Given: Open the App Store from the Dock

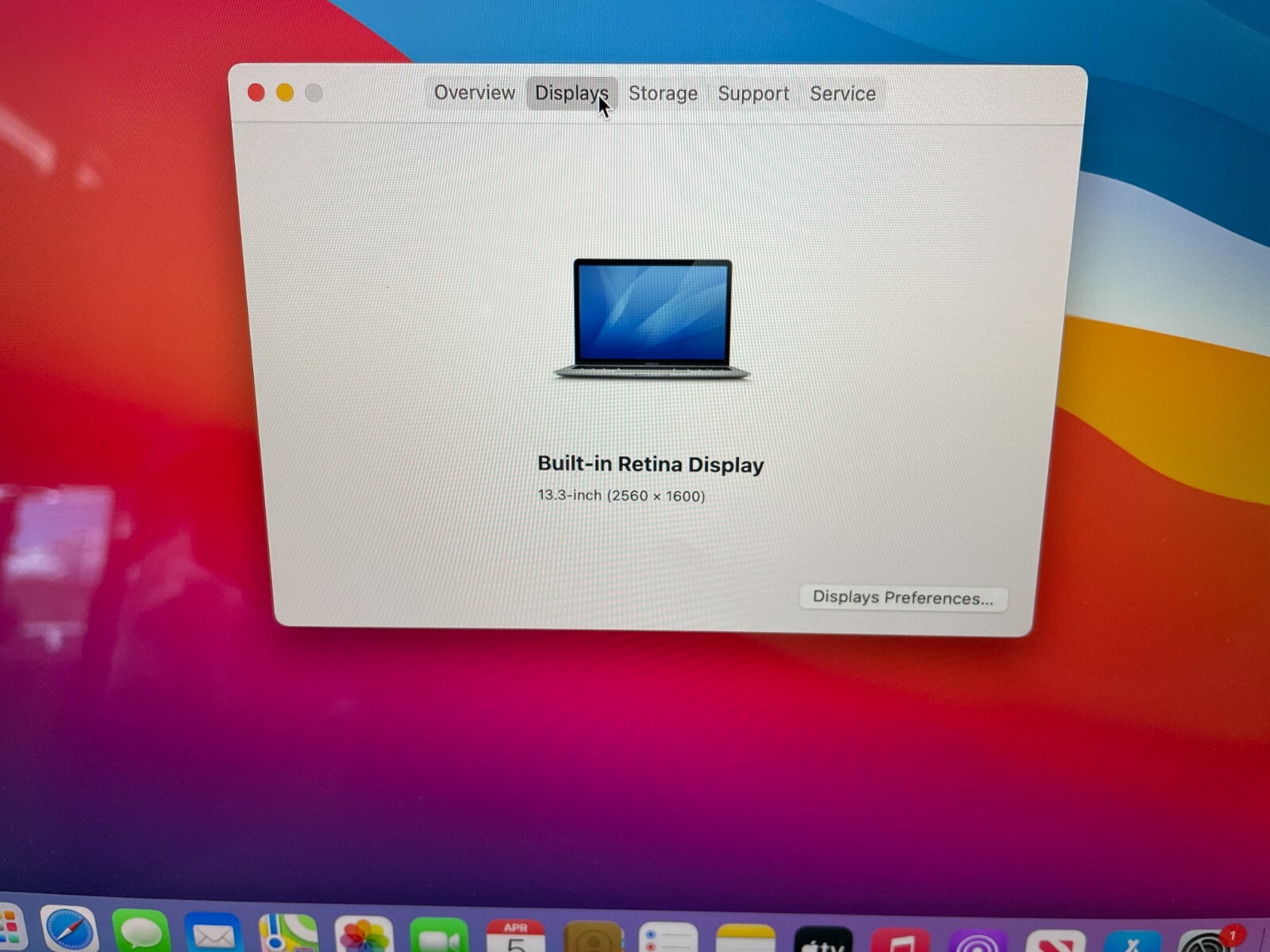Looking at the screenshot, I should pos(1133,940).
